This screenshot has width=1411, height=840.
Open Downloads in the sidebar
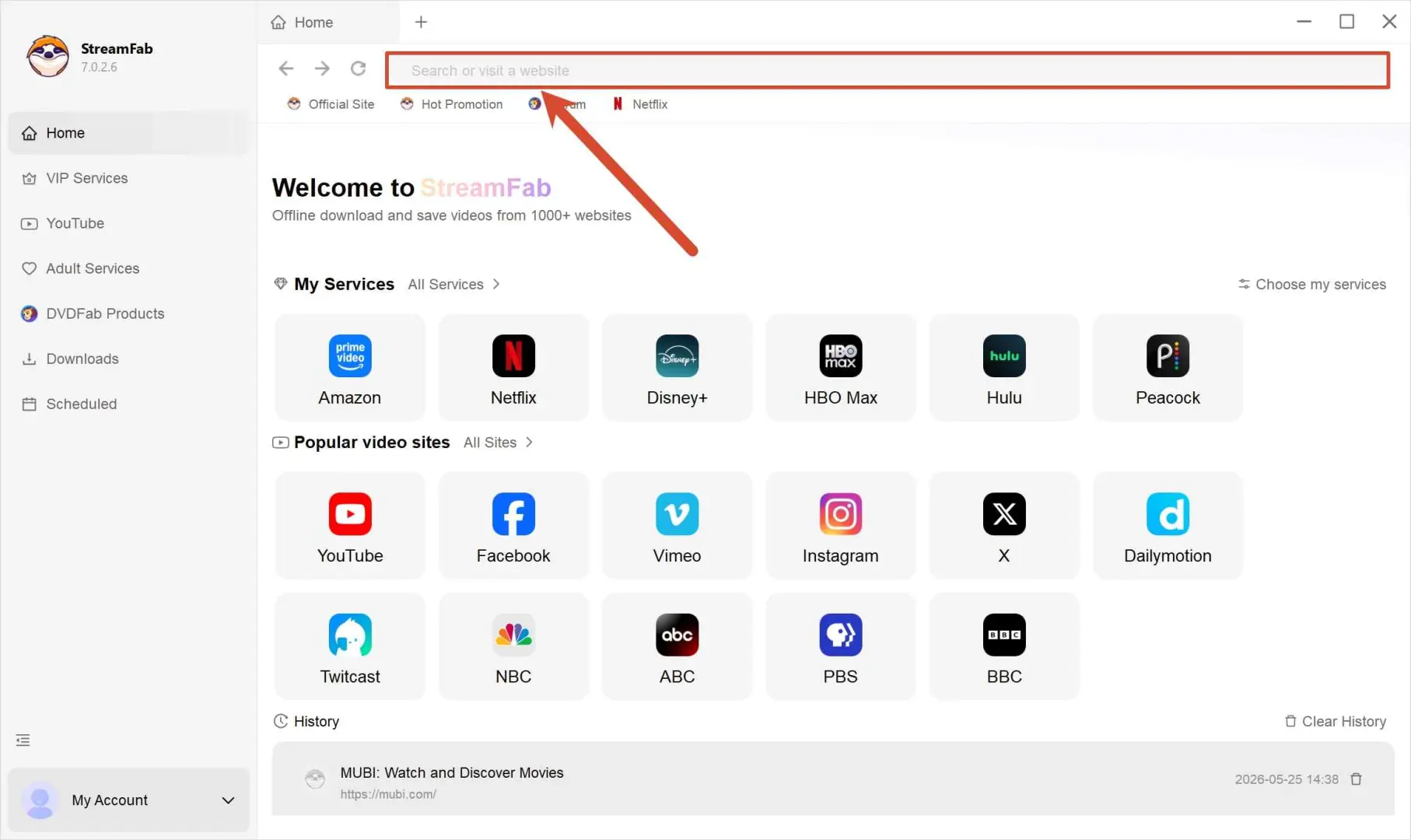(128, 359)
